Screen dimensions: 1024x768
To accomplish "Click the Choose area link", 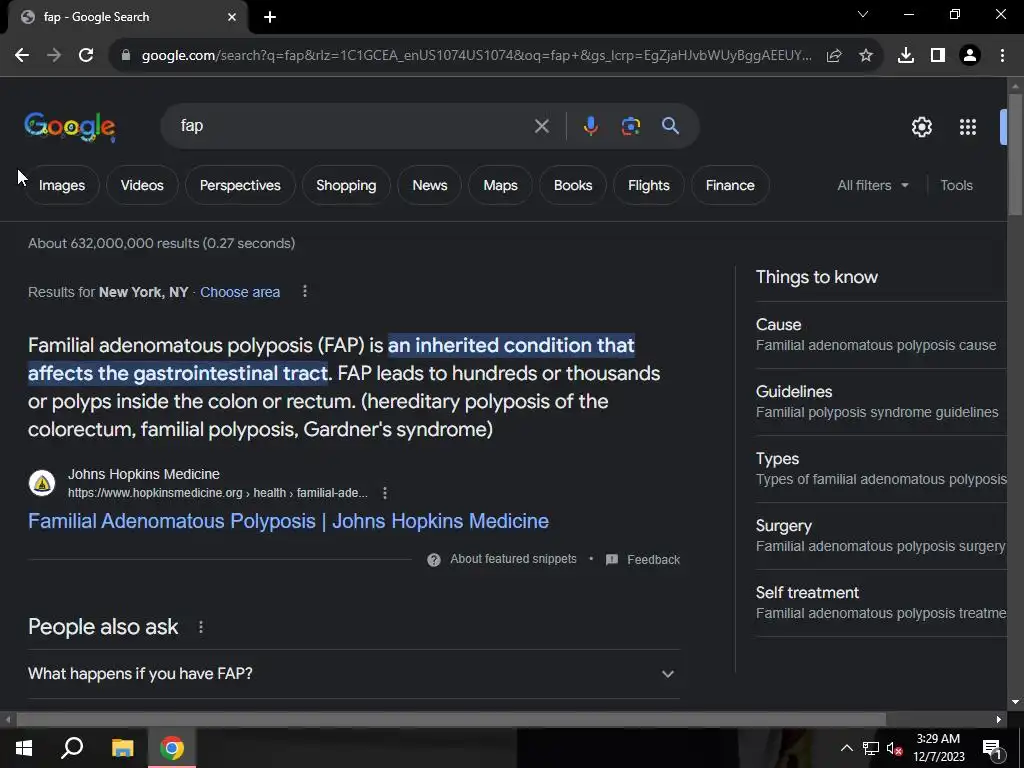I will (x=240, y=292).
